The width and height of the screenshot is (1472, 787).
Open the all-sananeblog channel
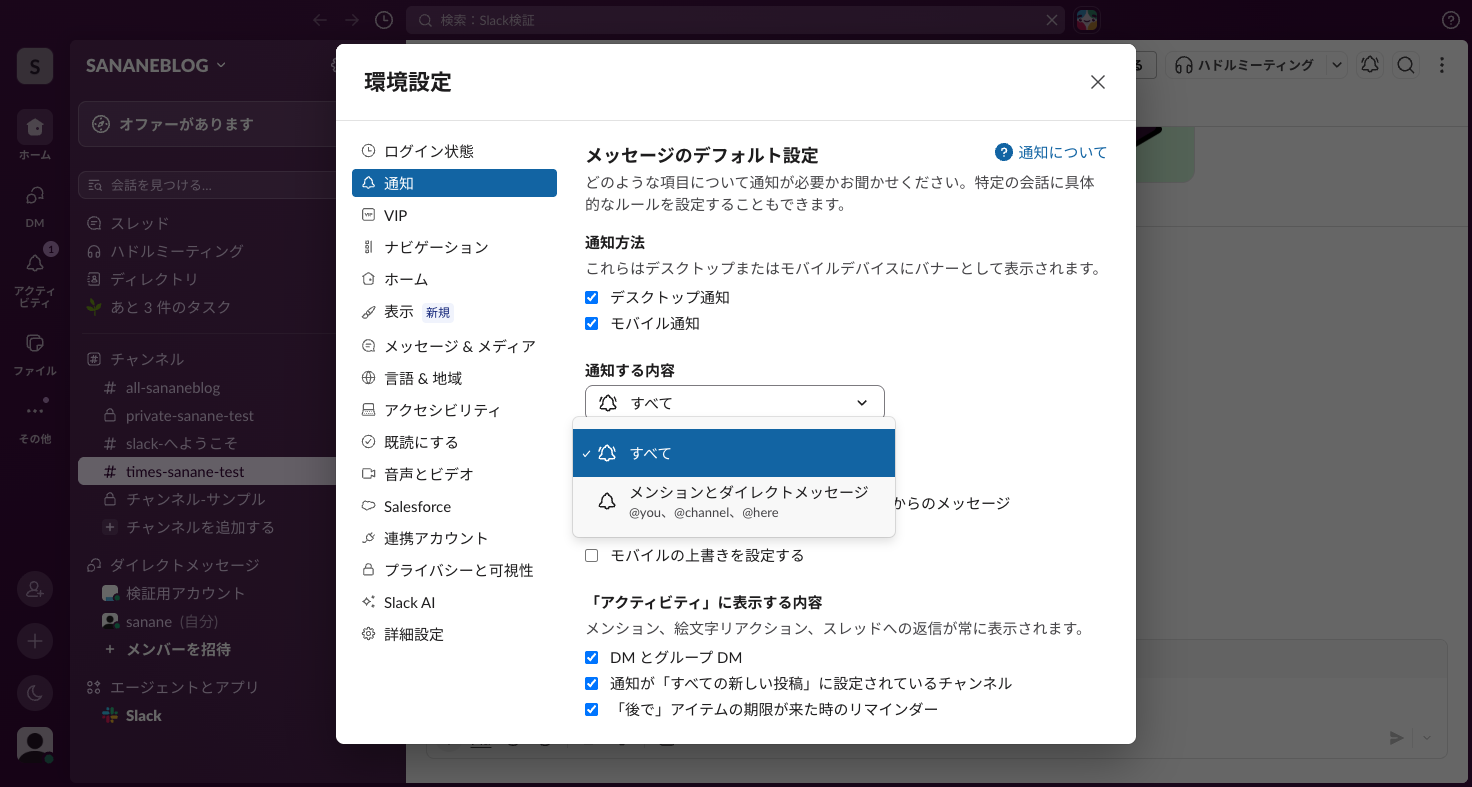173,387
